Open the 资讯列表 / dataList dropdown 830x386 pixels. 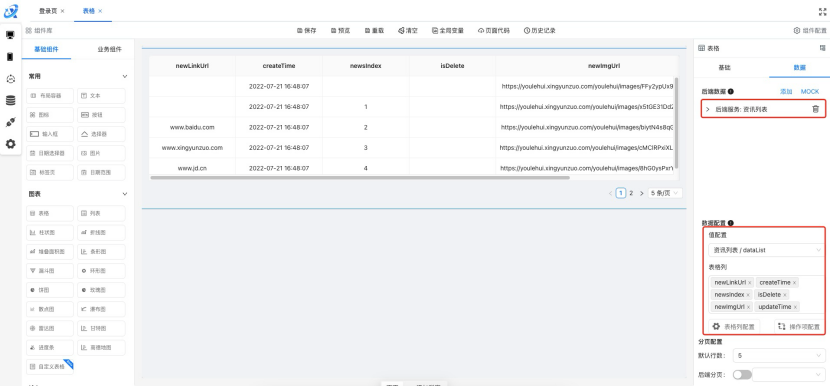[766, 250]
